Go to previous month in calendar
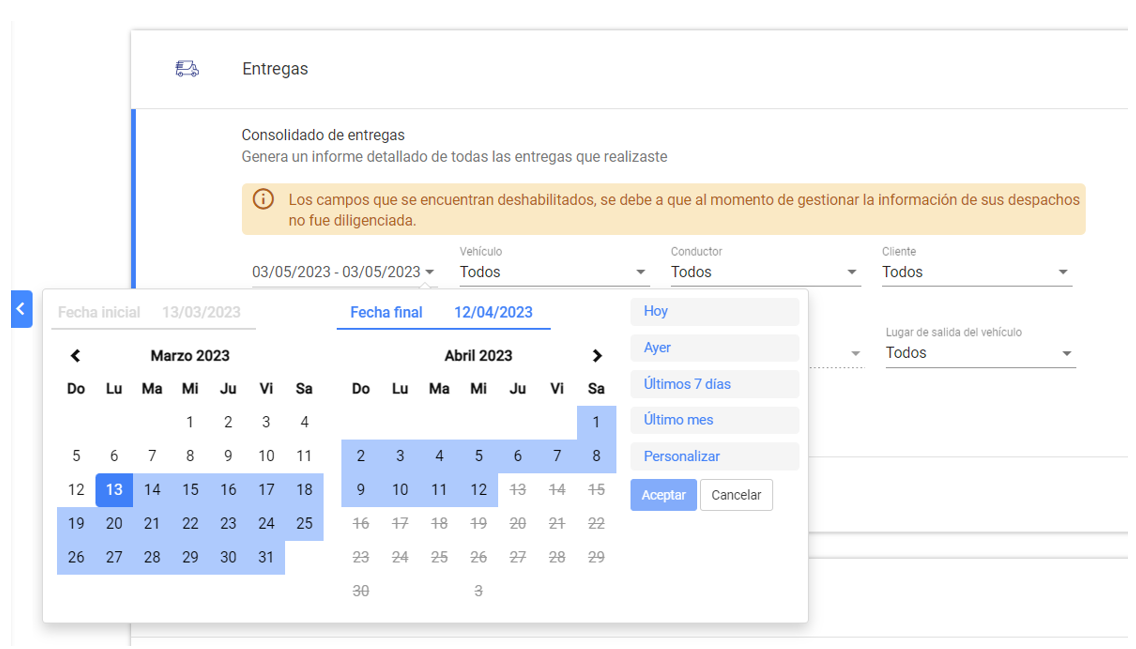The width and height of the screenshot is (1136, 649). (x=75, y=356)
